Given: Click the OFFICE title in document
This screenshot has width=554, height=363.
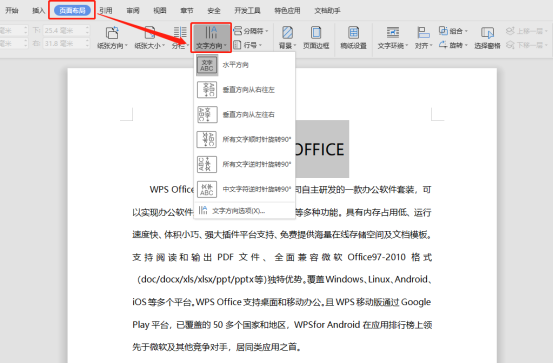Looking at the screenshot, I should 320,150.
